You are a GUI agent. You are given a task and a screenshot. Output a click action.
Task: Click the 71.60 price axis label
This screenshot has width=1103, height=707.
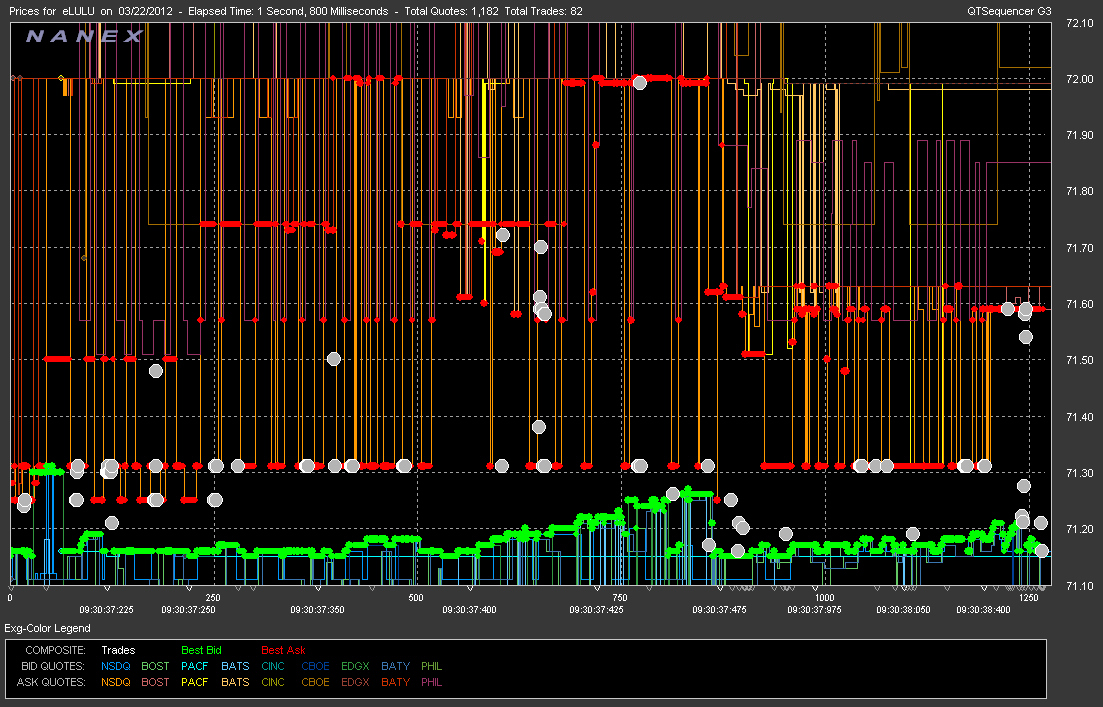[x=1080, y=305]
